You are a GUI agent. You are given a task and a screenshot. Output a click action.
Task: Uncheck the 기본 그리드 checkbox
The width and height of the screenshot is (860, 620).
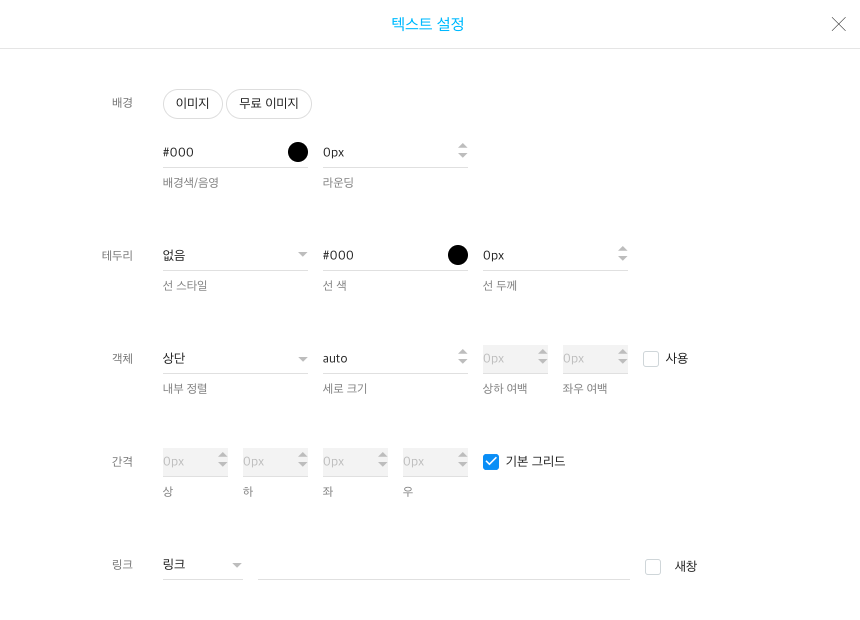(491, 462)
